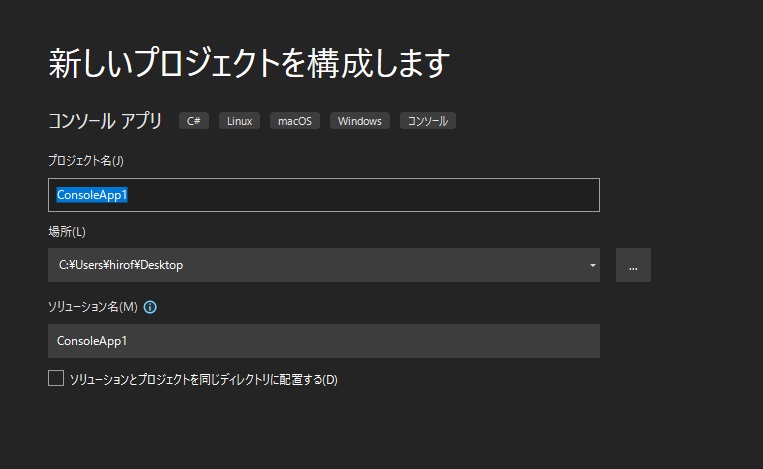Image resolution: width=763 pixels, height=469 pixels.
Task: Click the コンソール アプリ template name
Action: pyautogui.click(x=105, y=121)
